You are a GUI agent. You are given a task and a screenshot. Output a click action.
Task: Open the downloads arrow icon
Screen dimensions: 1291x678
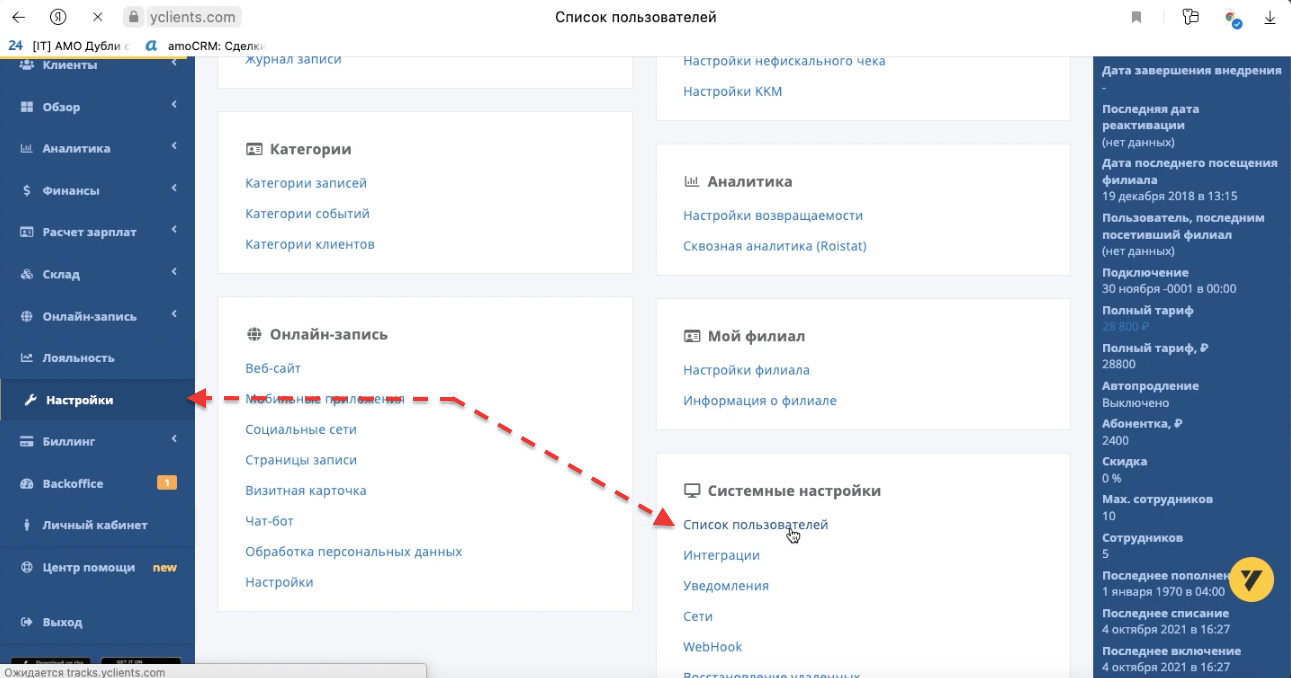(x=1270, y=17)
